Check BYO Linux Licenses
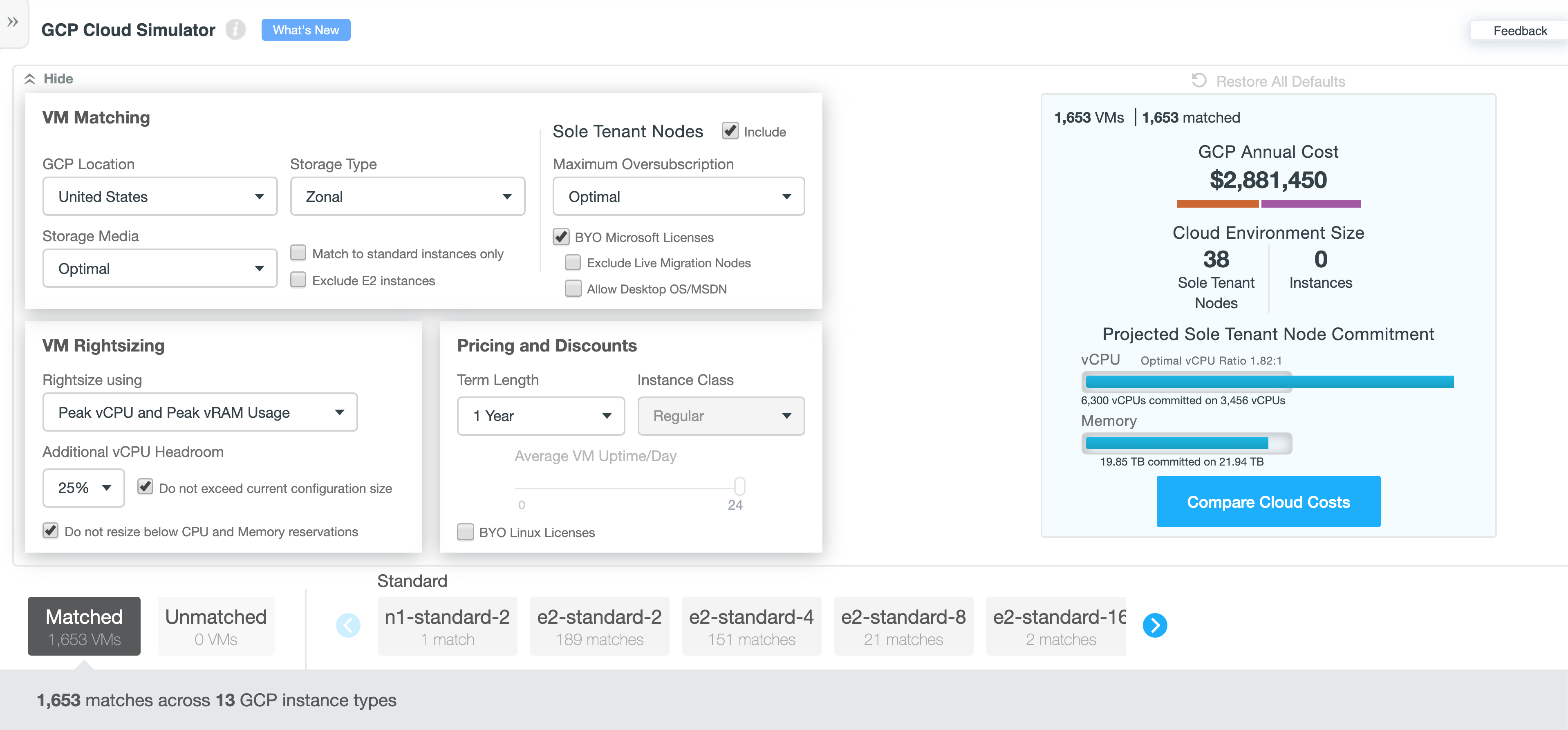The image size is (1568, 730). tap(466, 531)
